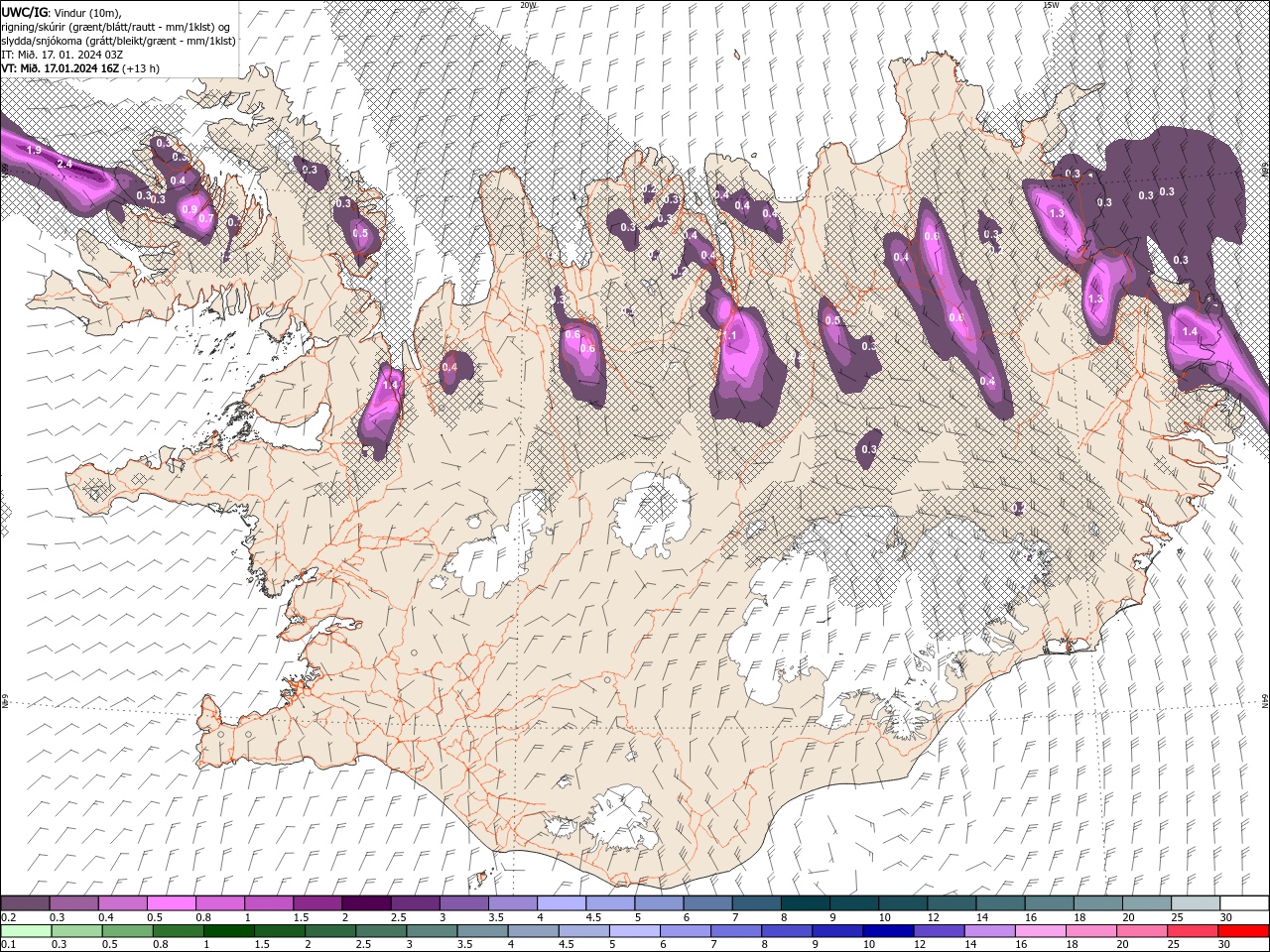Select the white 30 swatch in upper legend
1270x952 pixels.
point(1244,903)
